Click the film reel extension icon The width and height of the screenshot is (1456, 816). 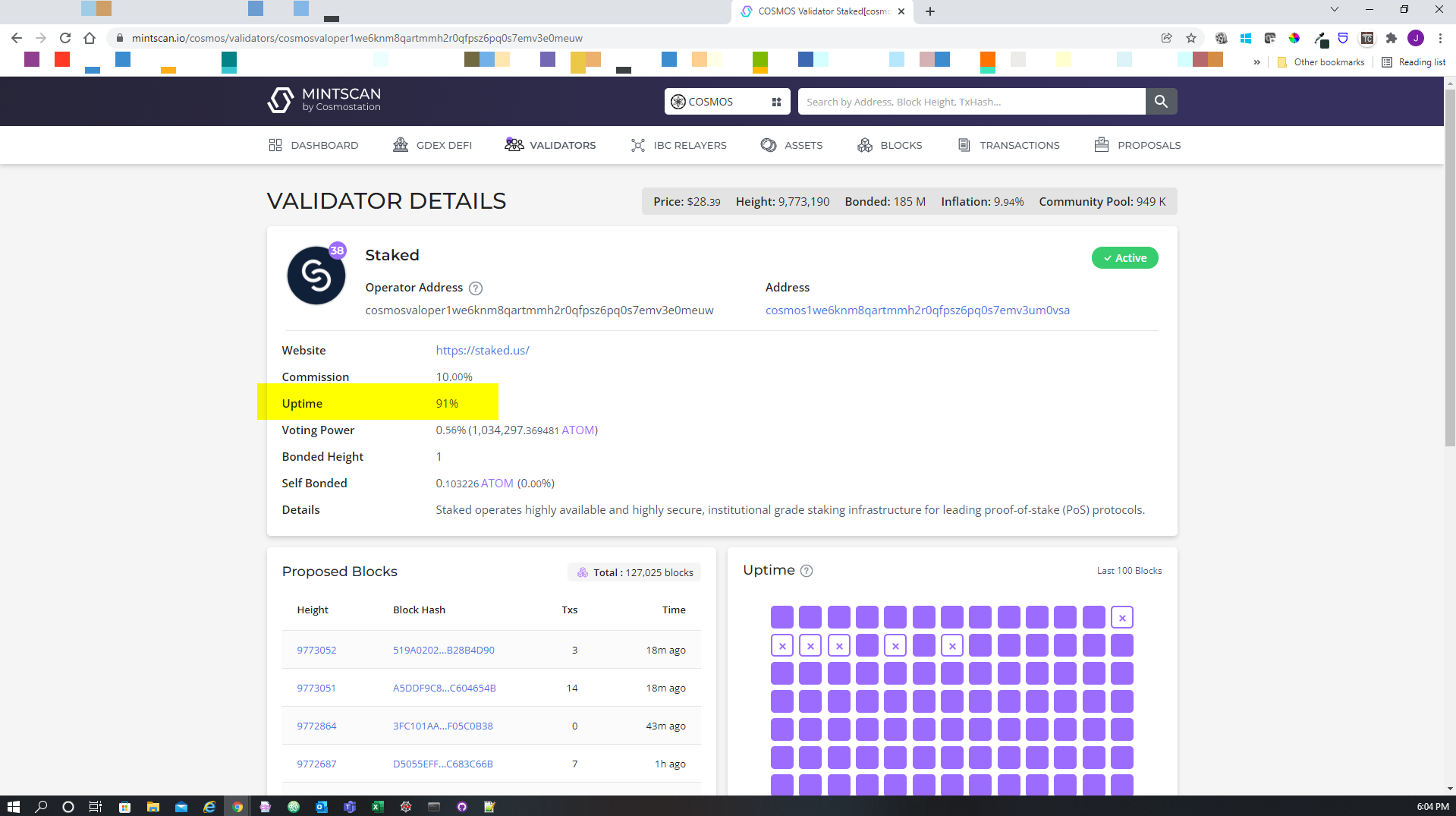[1221, 38]
